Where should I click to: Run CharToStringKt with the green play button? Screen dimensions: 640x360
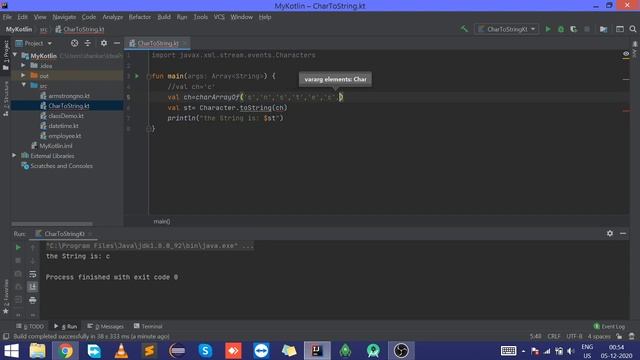pyautogui.click(x=548, y=29)
